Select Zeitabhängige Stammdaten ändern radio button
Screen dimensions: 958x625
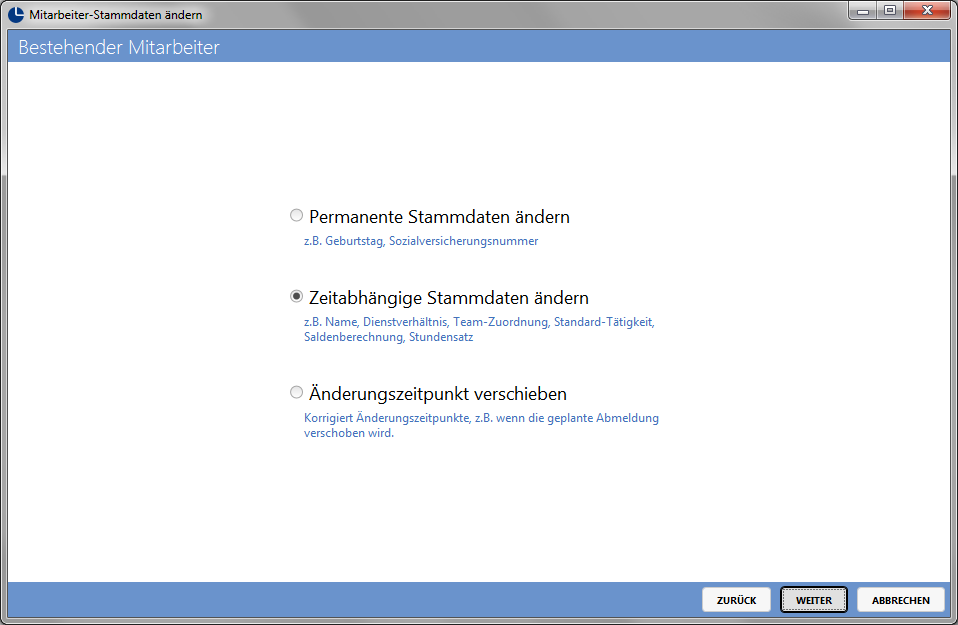tap(296, 296)
